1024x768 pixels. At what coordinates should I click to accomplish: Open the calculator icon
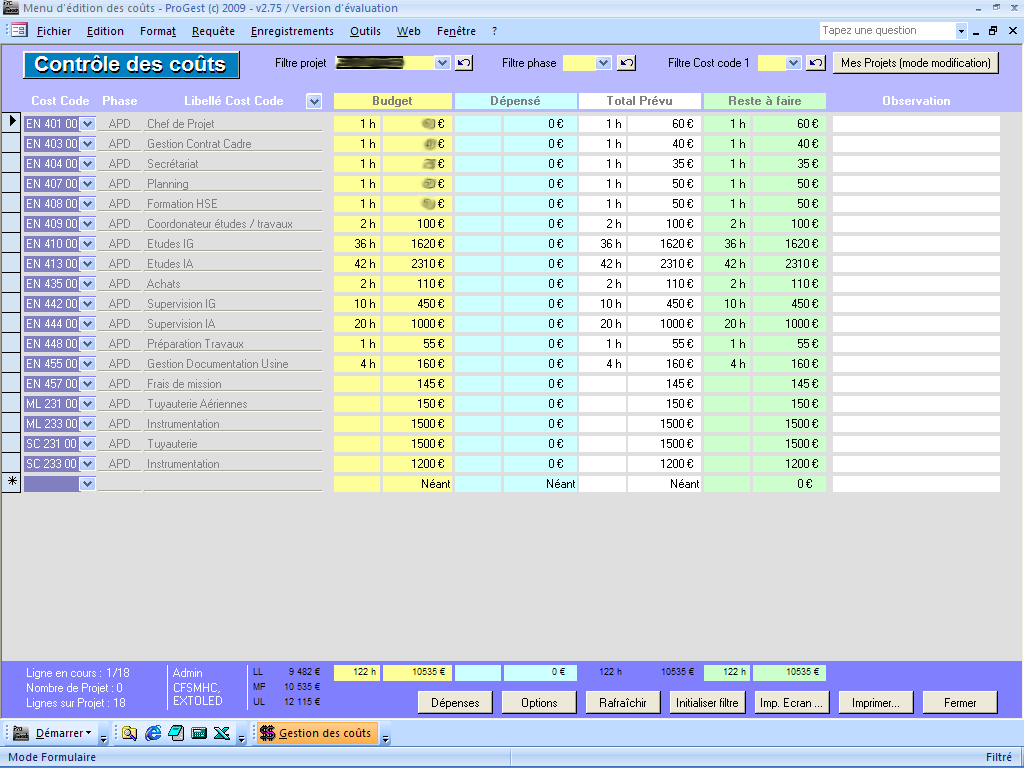[199, 733]
